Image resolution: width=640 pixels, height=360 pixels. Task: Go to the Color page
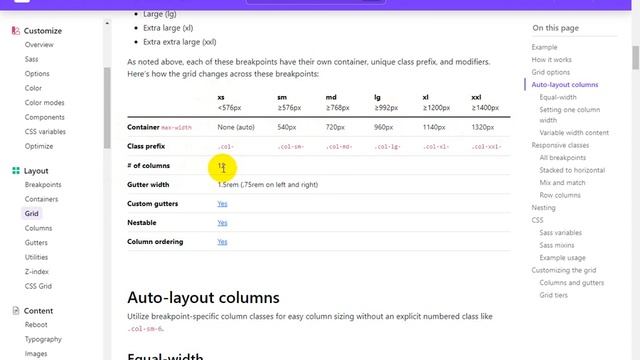tap(33, 88)
